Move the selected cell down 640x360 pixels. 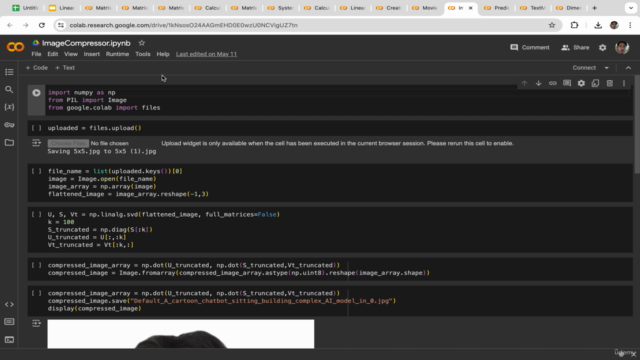click(538, 83)
